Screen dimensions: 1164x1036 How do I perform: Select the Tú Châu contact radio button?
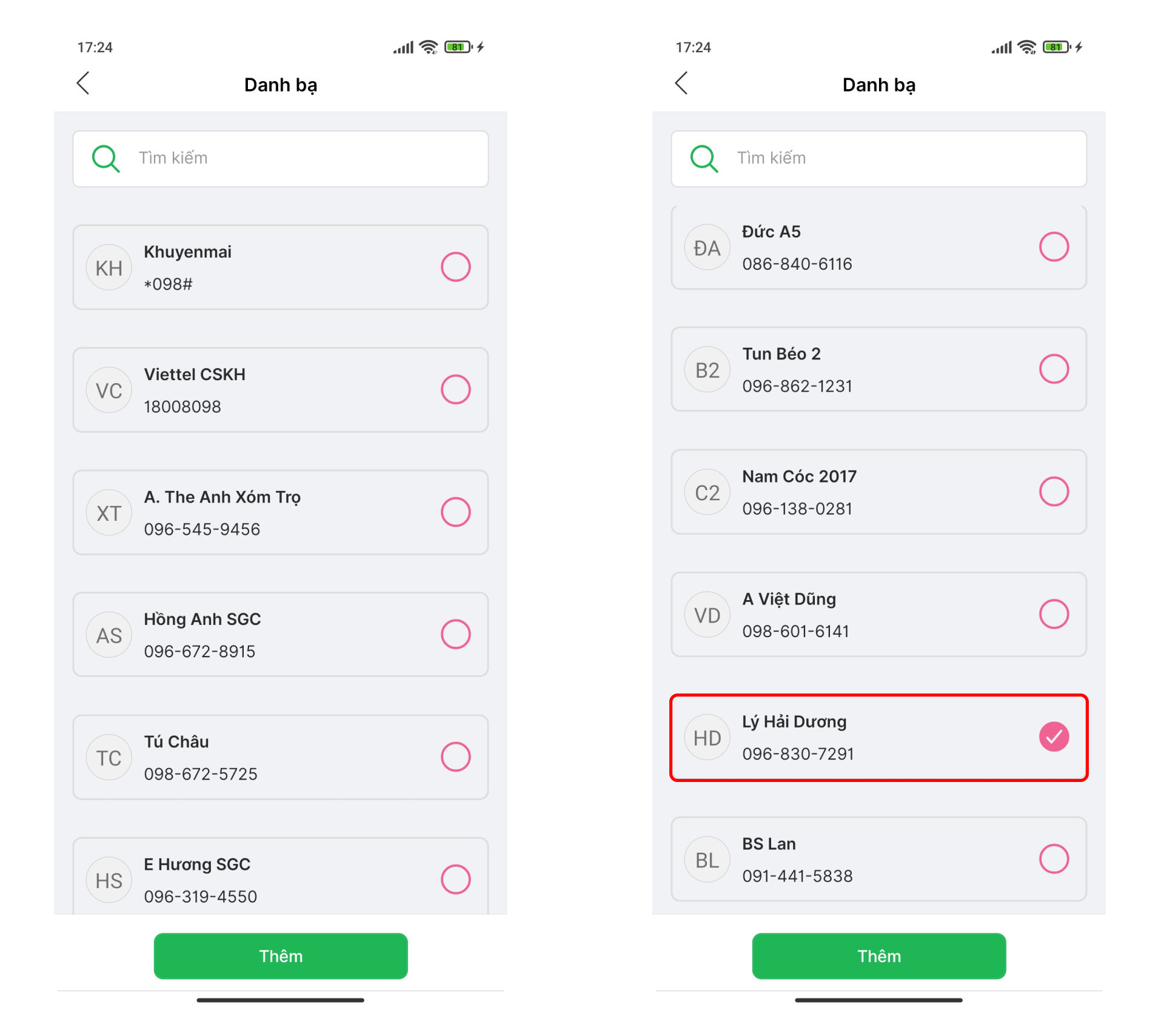[x=456, y=757]
